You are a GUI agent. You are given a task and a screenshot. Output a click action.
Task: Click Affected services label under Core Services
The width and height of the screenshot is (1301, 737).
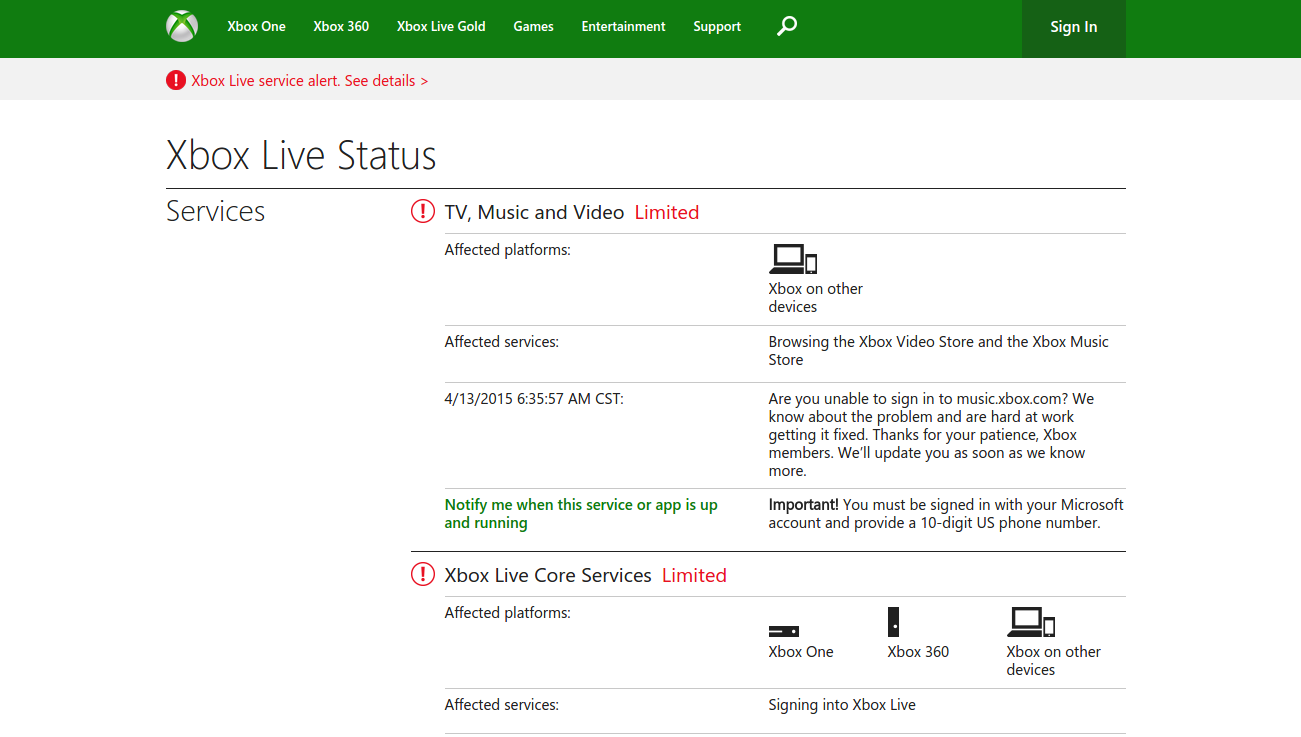point(501,705)
